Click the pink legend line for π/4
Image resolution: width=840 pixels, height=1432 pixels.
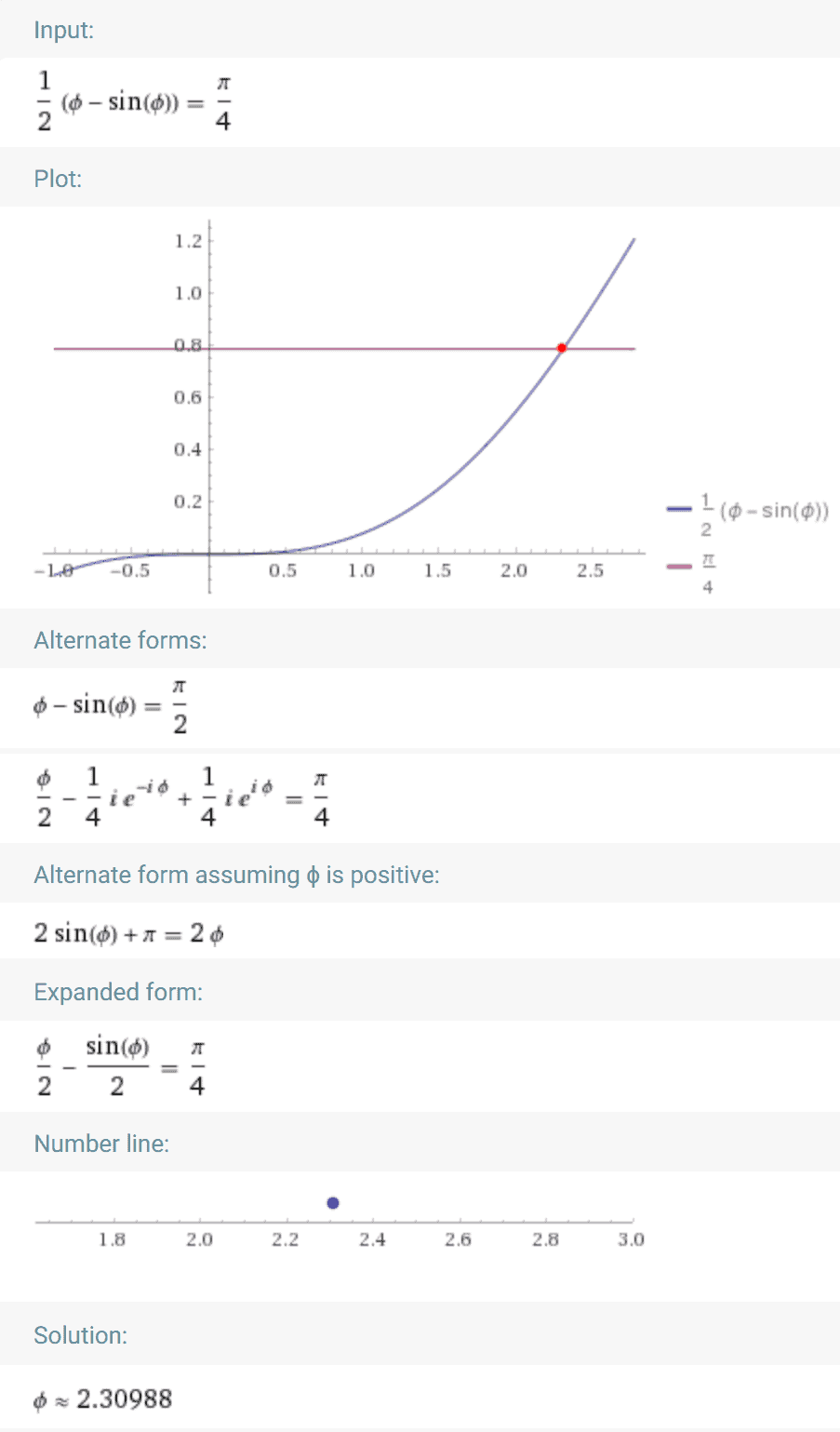click(x=679, y=567)
